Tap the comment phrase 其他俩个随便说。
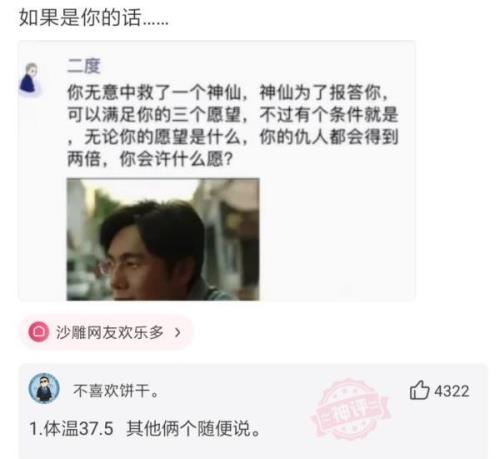This screenshot has width=500, height=459. point(194,428)
